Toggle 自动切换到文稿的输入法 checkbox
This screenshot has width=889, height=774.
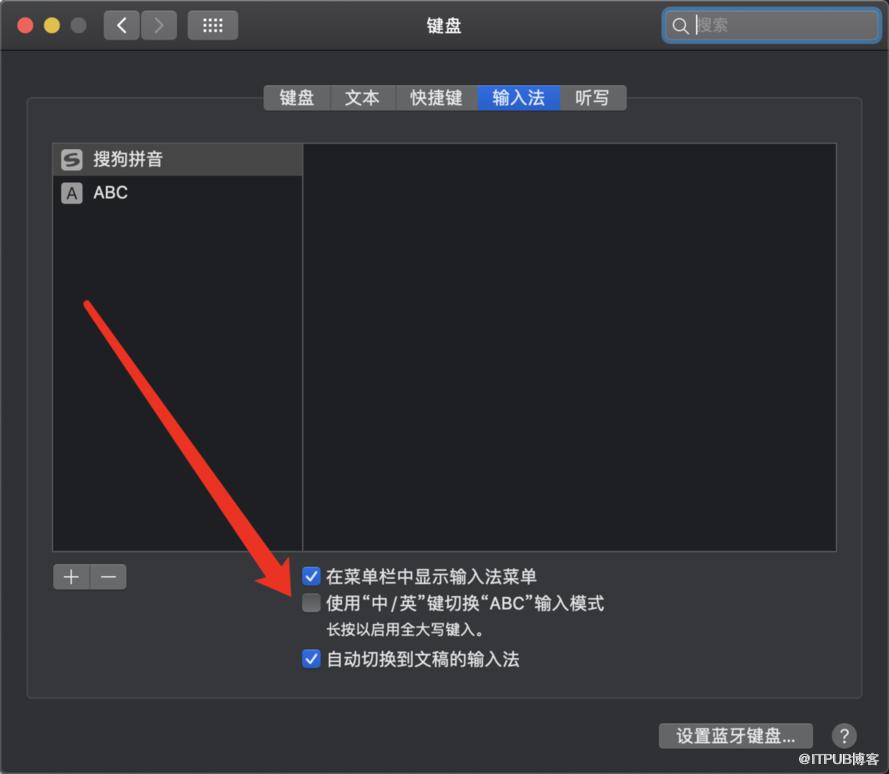click(311, 659)
